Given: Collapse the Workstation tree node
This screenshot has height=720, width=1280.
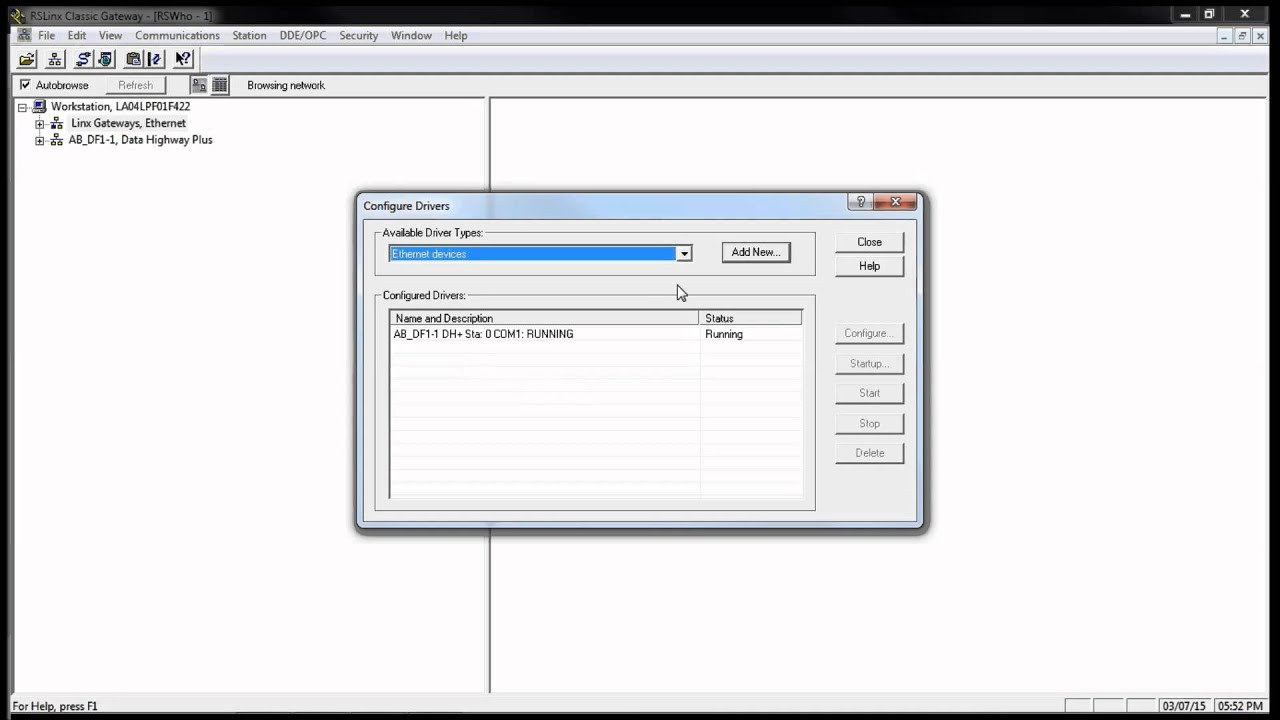Looking at the screenshot, I should [x=22, y=107].
